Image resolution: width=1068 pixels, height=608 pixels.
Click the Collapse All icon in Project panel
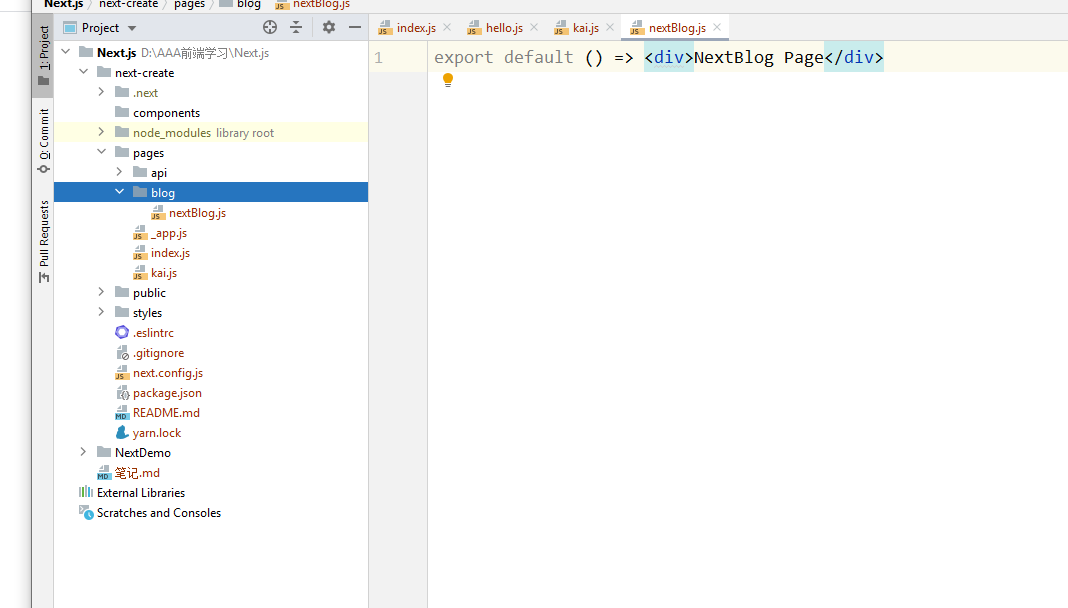(x=296, y=27)
